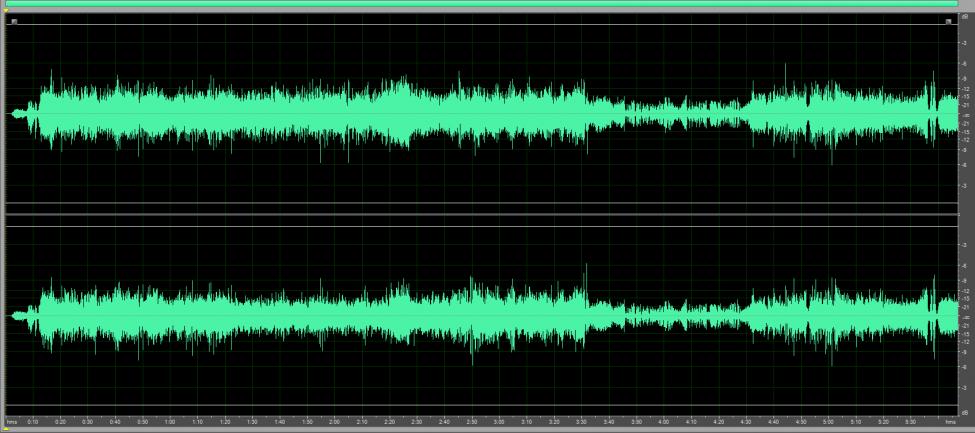Click the green zoom navigation bar at top
This screenshot has height=433, width=975.
tap(487, 4)
